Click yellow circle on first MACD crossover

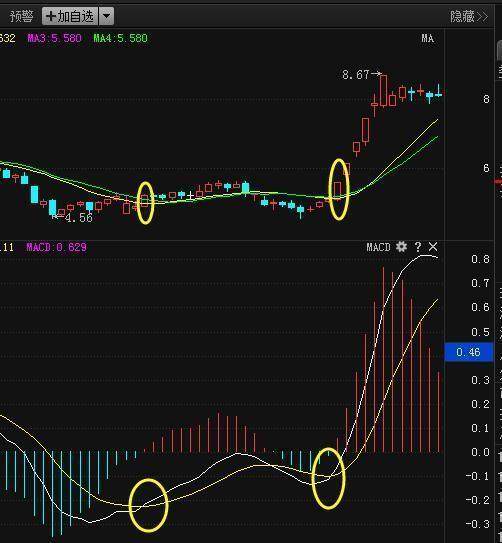pyautogui.click(x=149, y=505)
